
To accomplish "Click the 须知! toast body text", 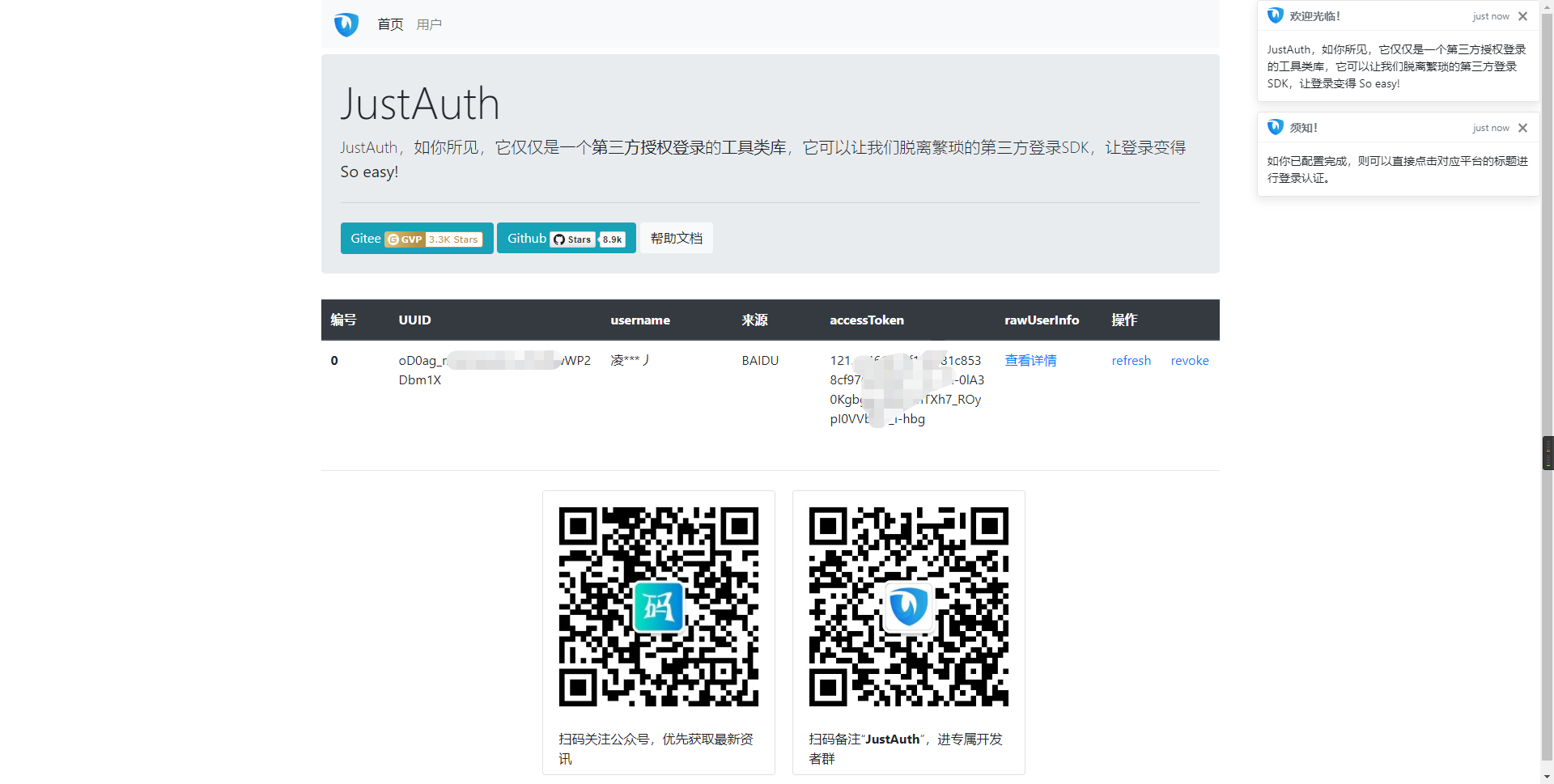I will coord(1397,169).
